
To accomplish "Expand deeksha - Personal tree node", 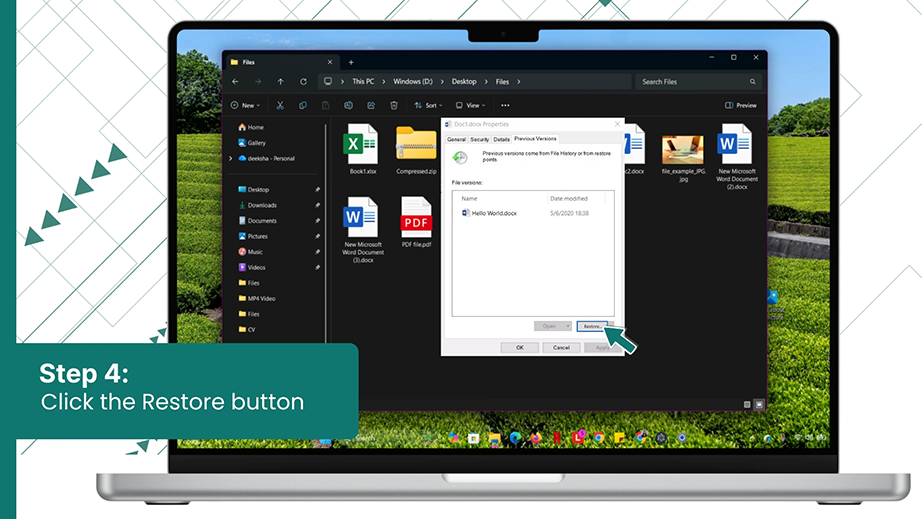I will point(230,159).
